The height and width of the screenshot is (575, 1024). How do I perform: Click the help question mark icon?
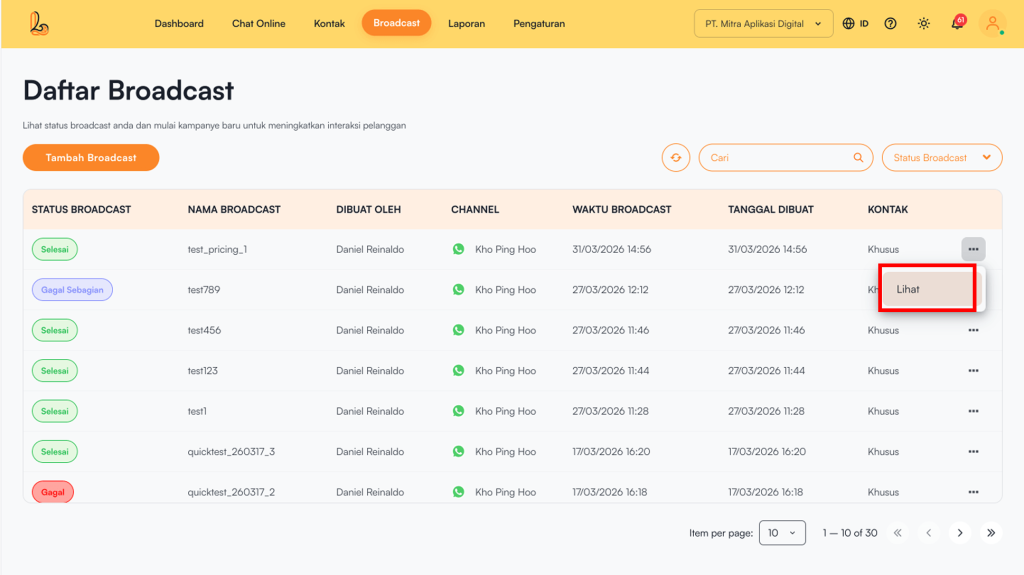tap(890, 24)
